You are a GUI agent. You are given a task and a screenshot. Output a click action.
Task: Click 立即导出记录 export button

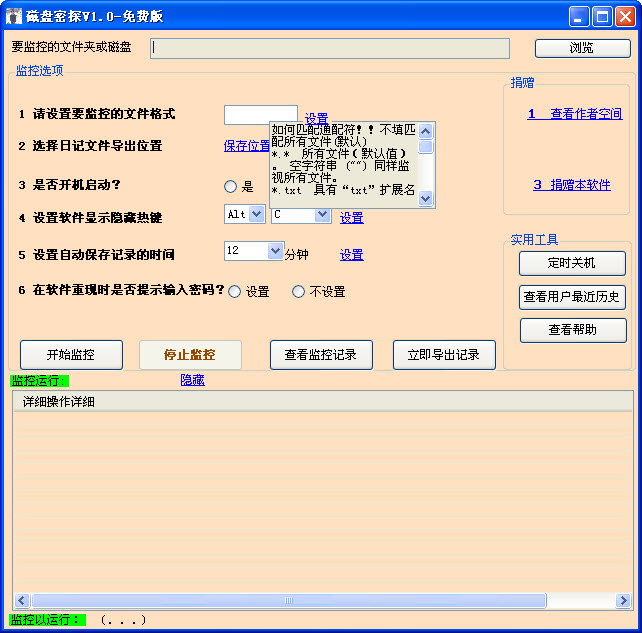pyautogui.click(x=443, y=355)
